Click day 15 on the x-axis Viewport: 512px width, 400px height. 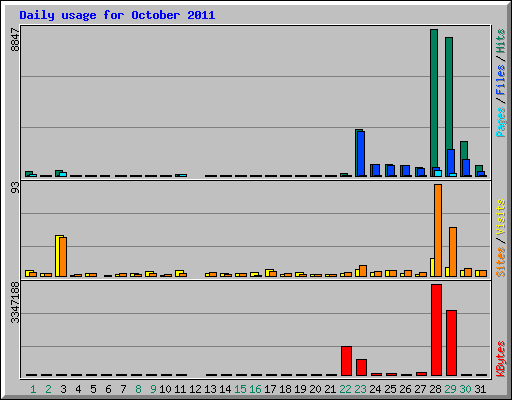click(240, 389)
